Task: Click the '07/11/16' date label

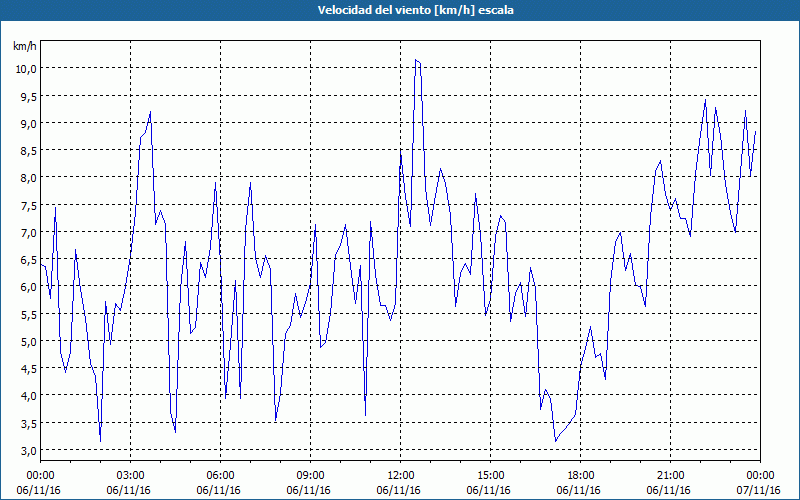Action: 759,490
